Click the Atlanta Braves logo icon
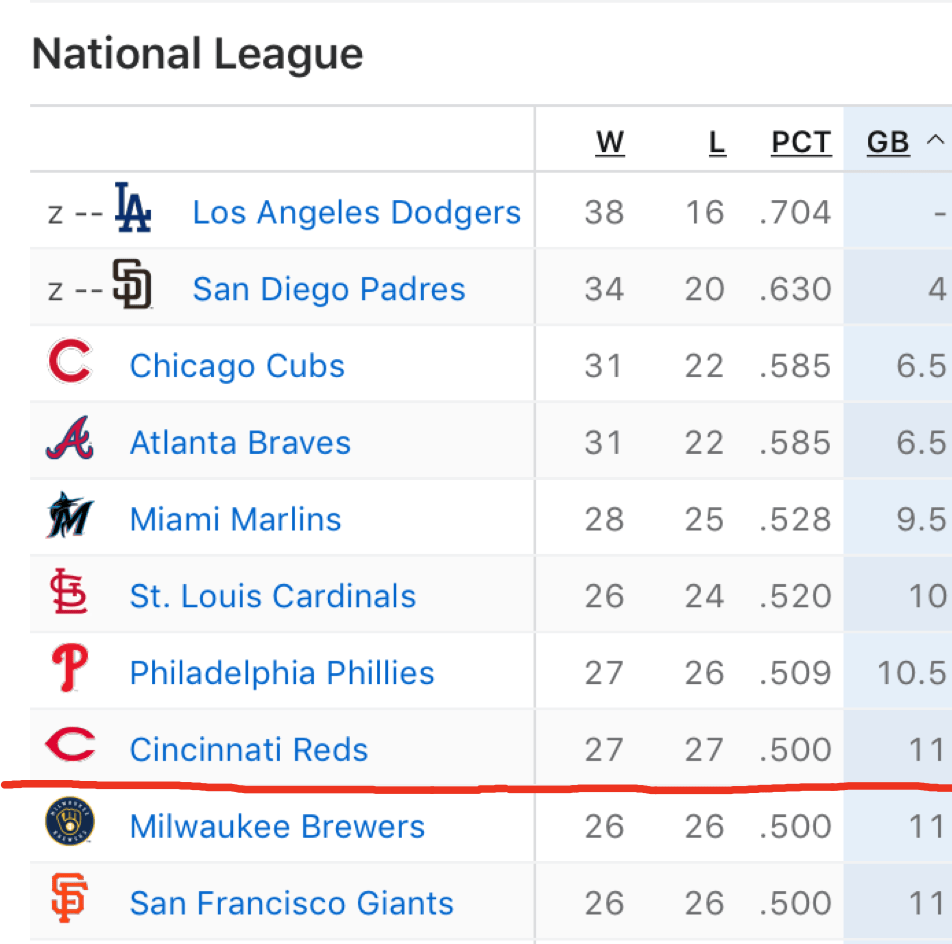 click(70, 440)
